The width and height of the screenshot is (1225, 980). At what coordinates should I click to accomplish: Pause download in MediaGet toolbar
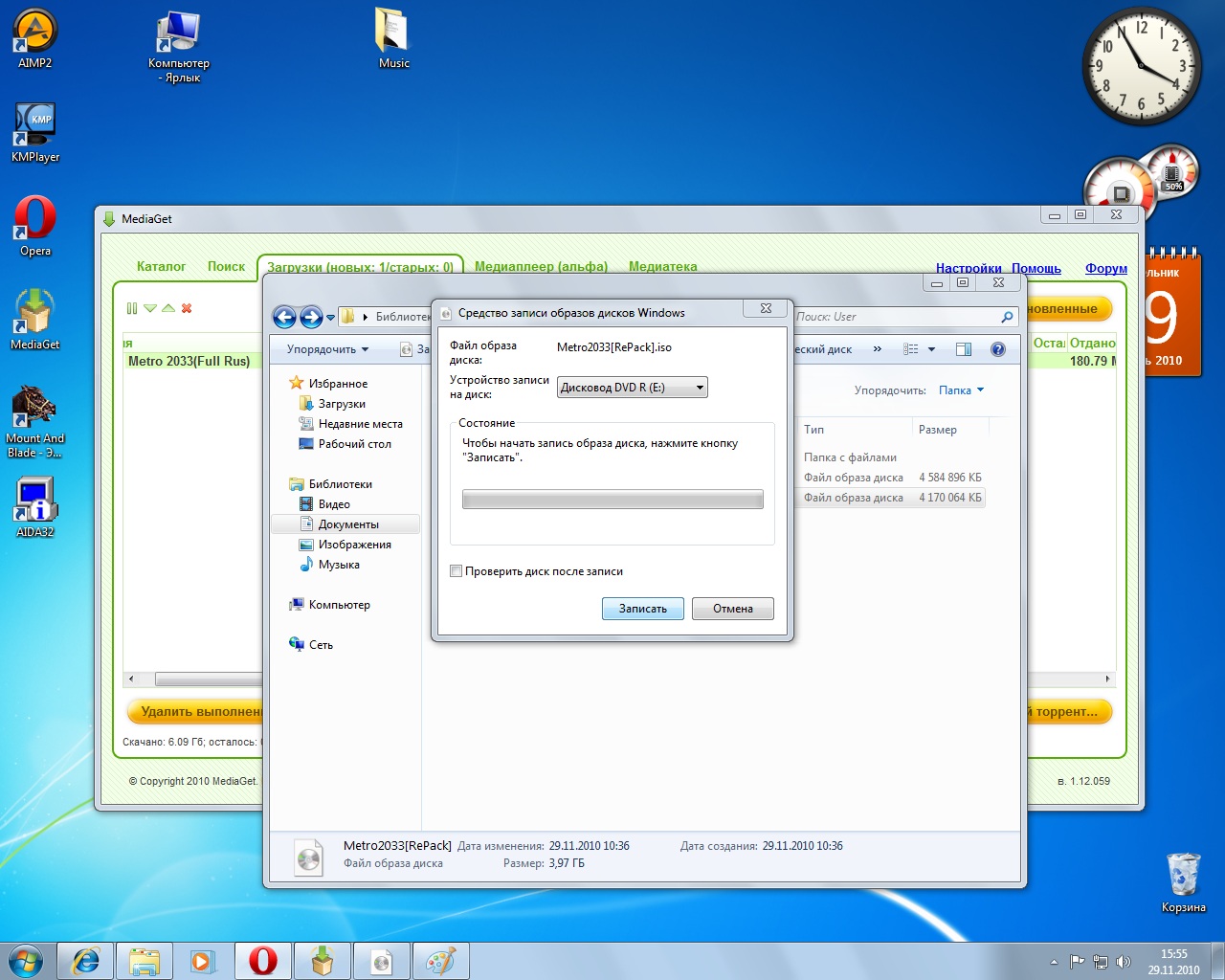click(x=132, y=308)
